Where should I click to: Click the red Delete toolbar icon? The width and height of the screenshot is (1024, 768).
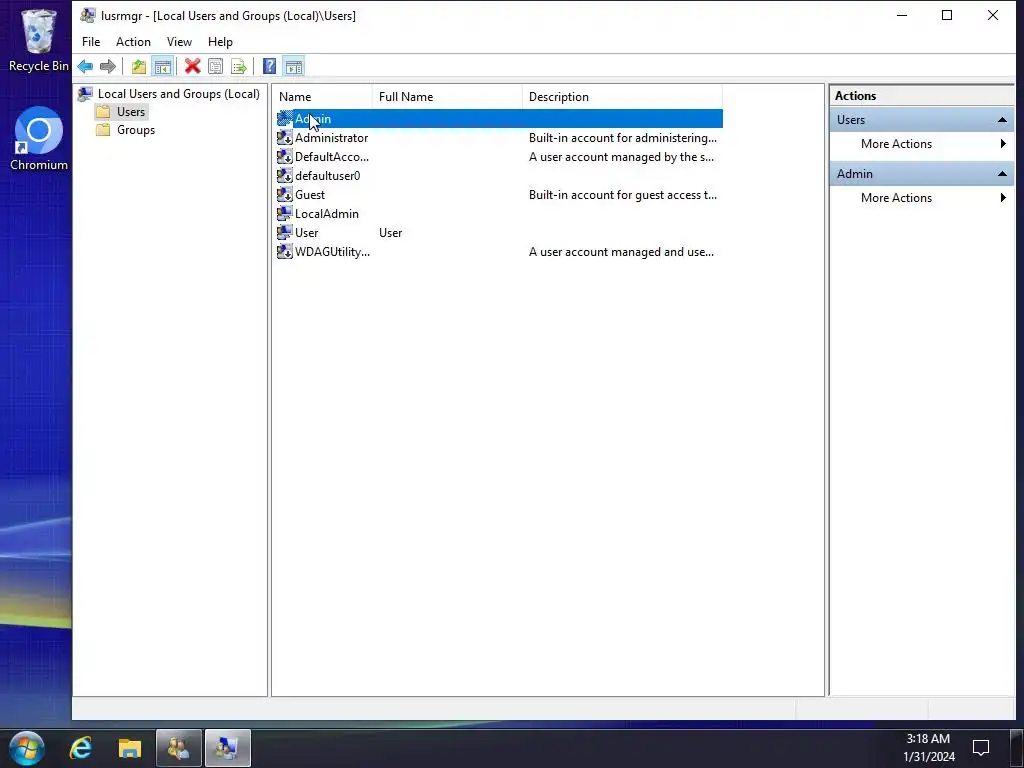tap(192, 66)
